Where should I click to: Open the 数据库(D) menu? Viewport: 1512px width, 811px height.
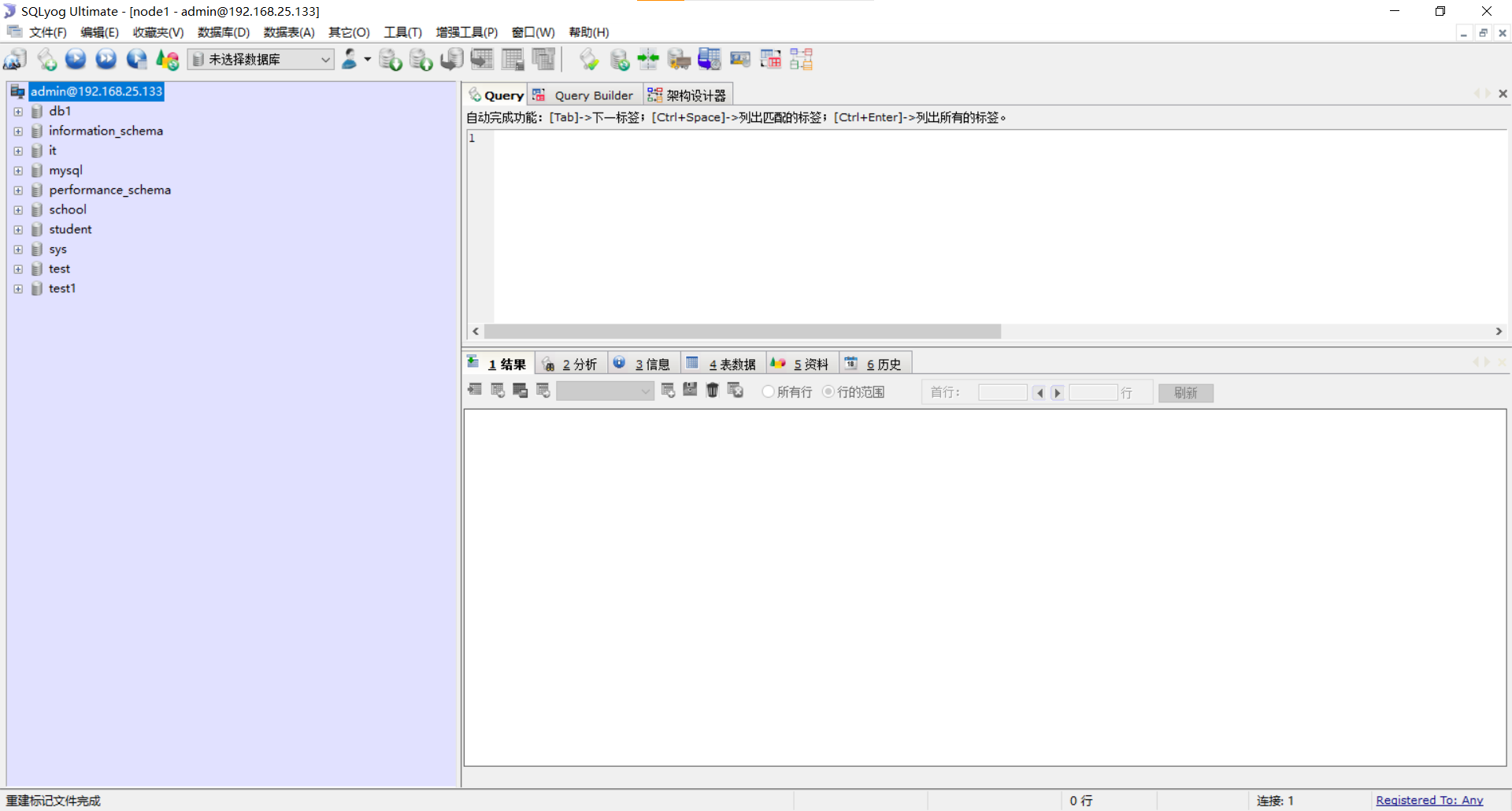pos(224,32)
